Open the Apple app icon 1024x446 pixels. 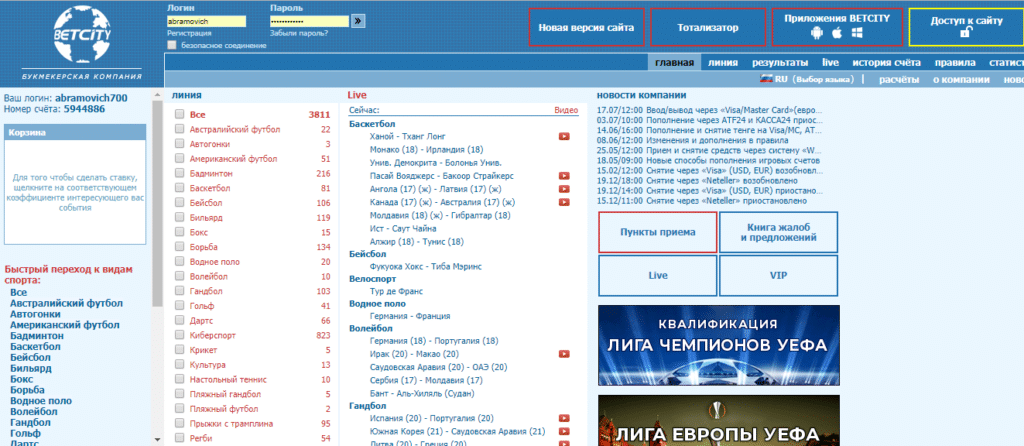point(837,33)
